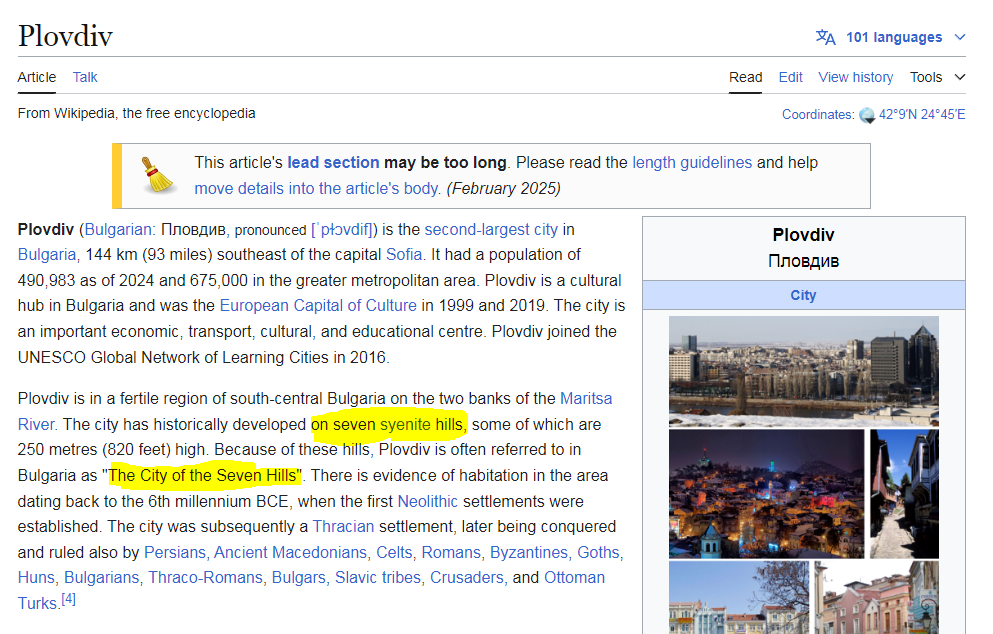The image size is (993, 634).
Task: Open the Thraco-Romans link
Action: pyautogui.click(x=205, y=578)
